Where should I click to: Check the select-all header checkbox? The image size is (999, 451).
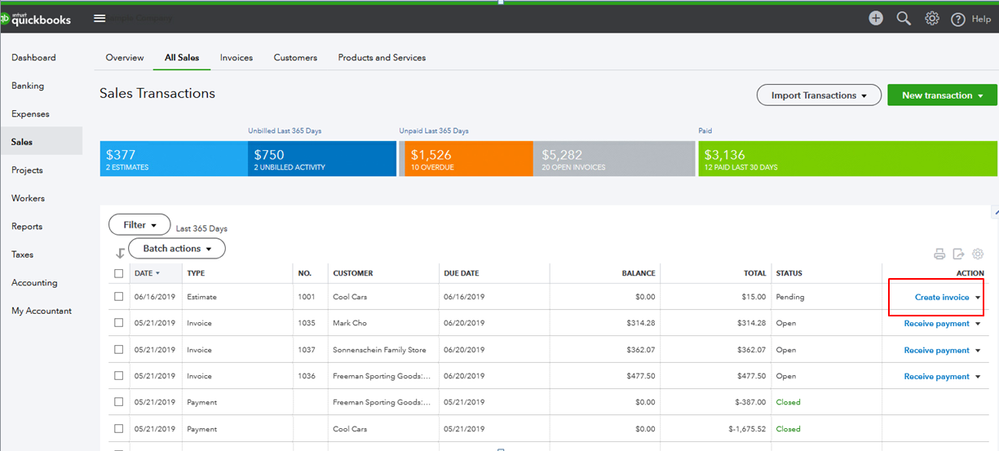(119, 273)
